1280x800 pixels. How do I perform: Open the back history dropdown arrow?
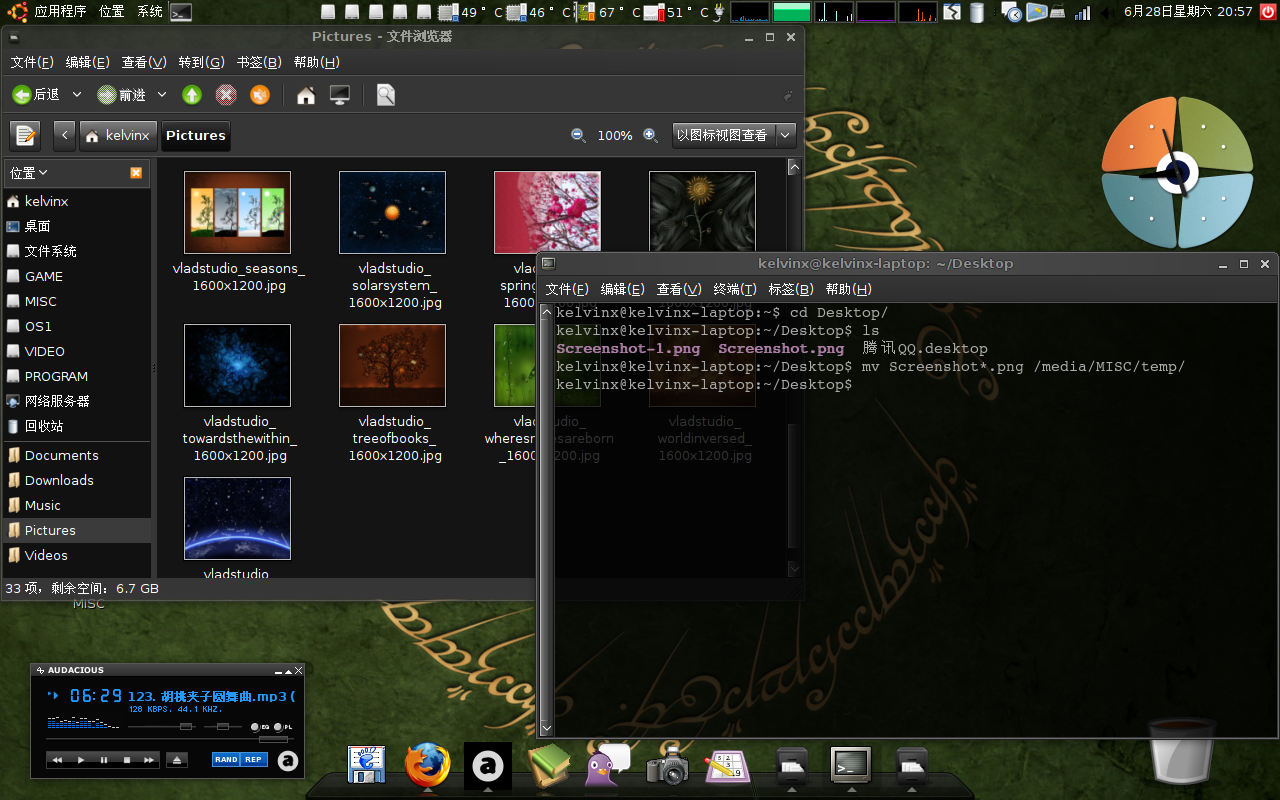coord(77,95)
